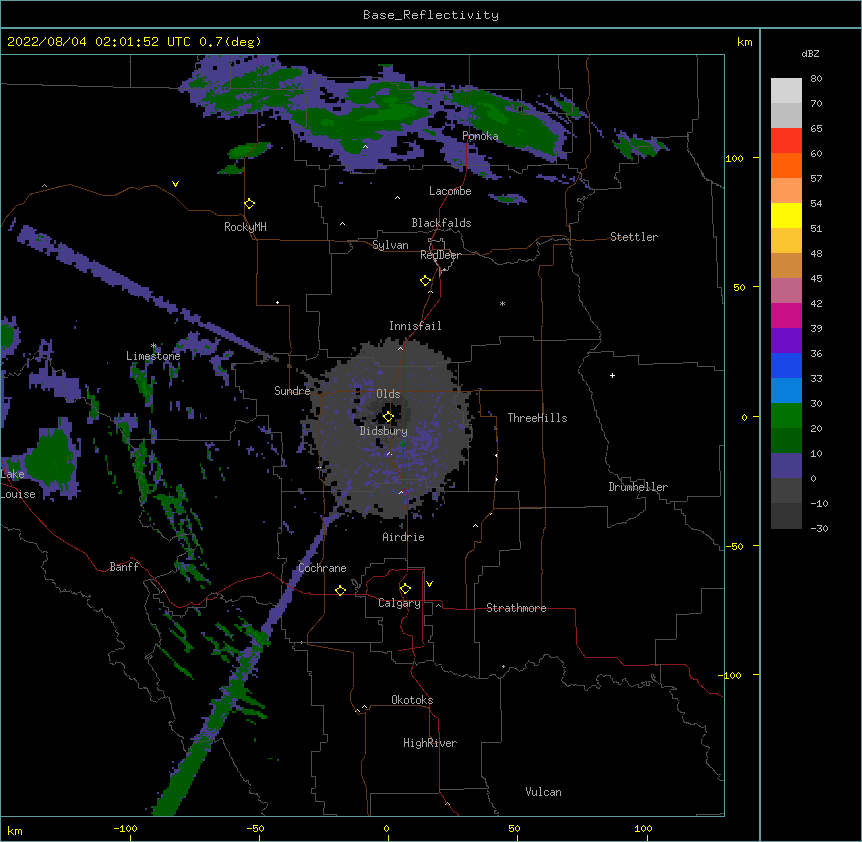
Task: Select the radar site diamond between Olds and Didsbury
Action: click(388, 417)
